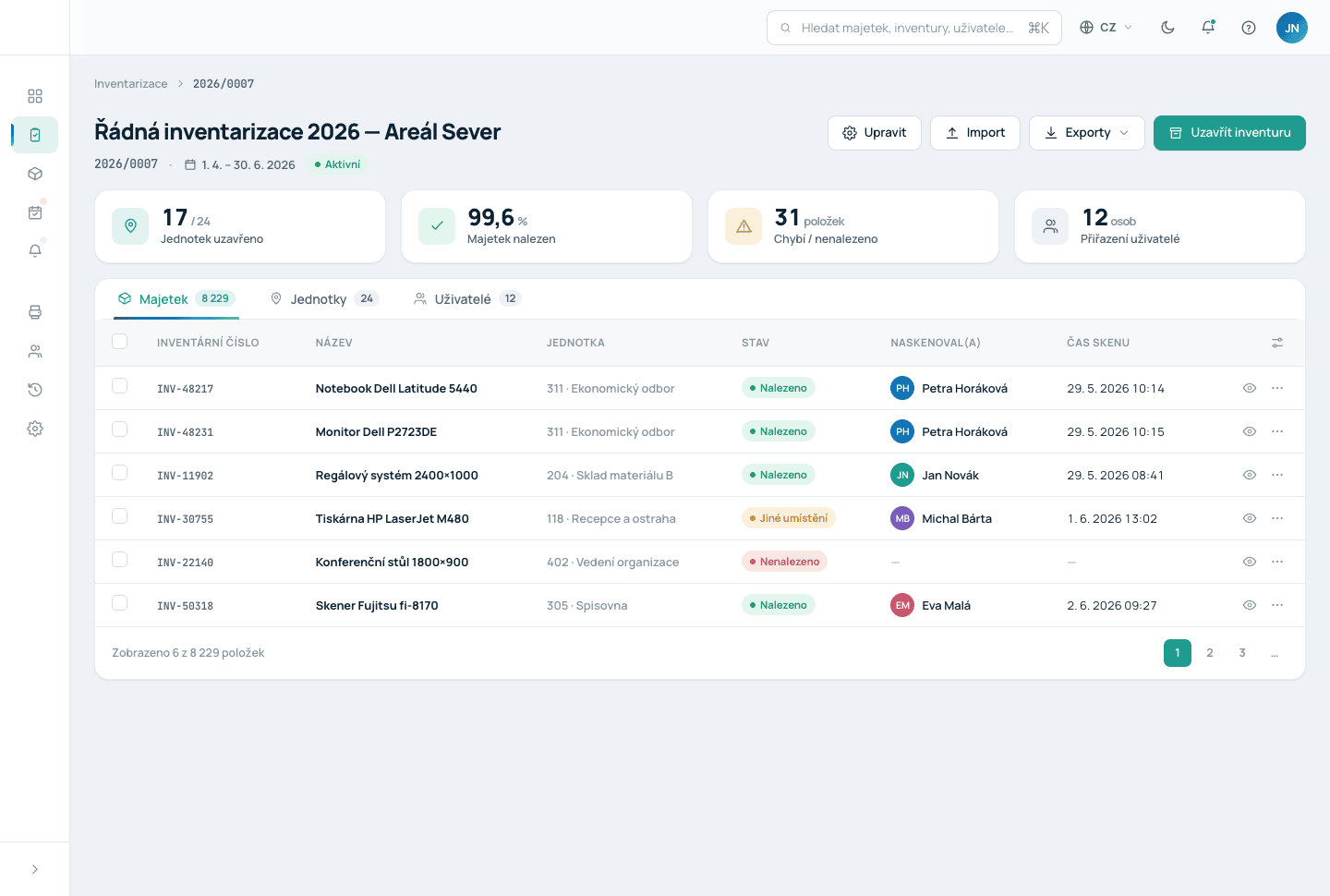The width and height of the screenshot is (1330, 896).
Task: View details eye icon for Monitor Dell P2723DE
Action: 1250,431
